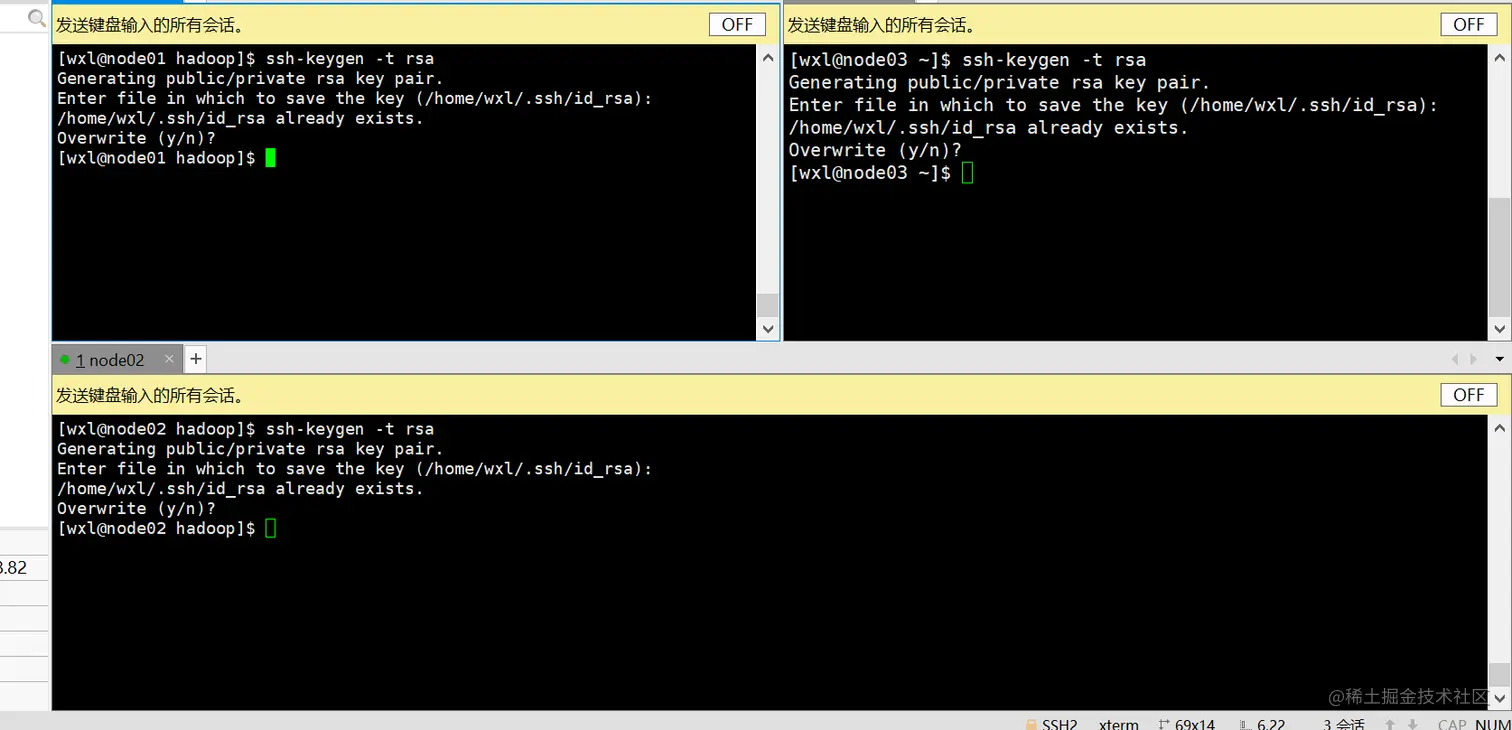
Task: Click the cursor at node03 prompt
Action: click(967, 173)
